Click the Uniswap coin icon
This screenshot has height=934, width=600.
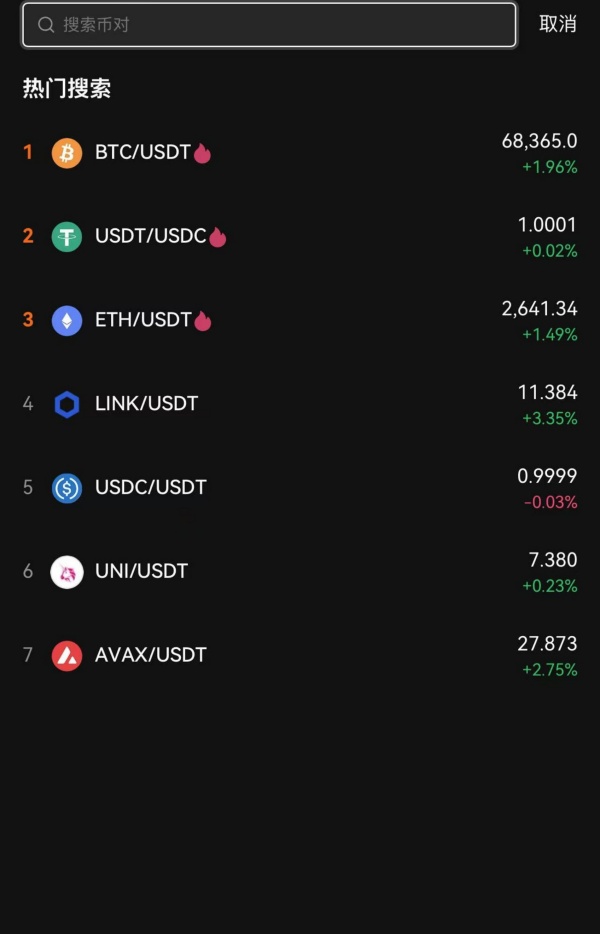(66, 571)
